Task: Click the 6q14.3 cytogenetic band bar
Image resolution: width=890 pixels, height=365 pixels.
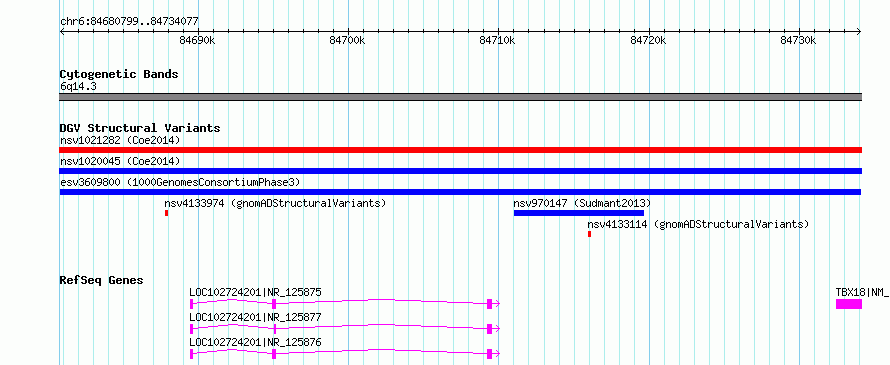Action: tap(460, 97)
